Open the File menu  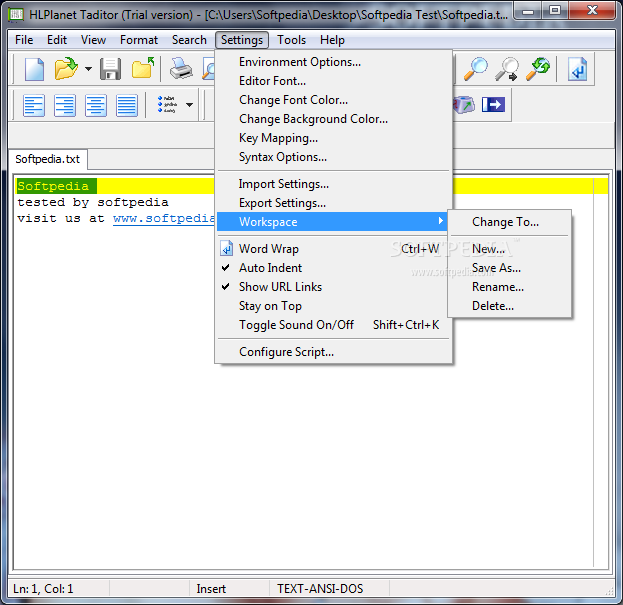(x=24, y=40)
